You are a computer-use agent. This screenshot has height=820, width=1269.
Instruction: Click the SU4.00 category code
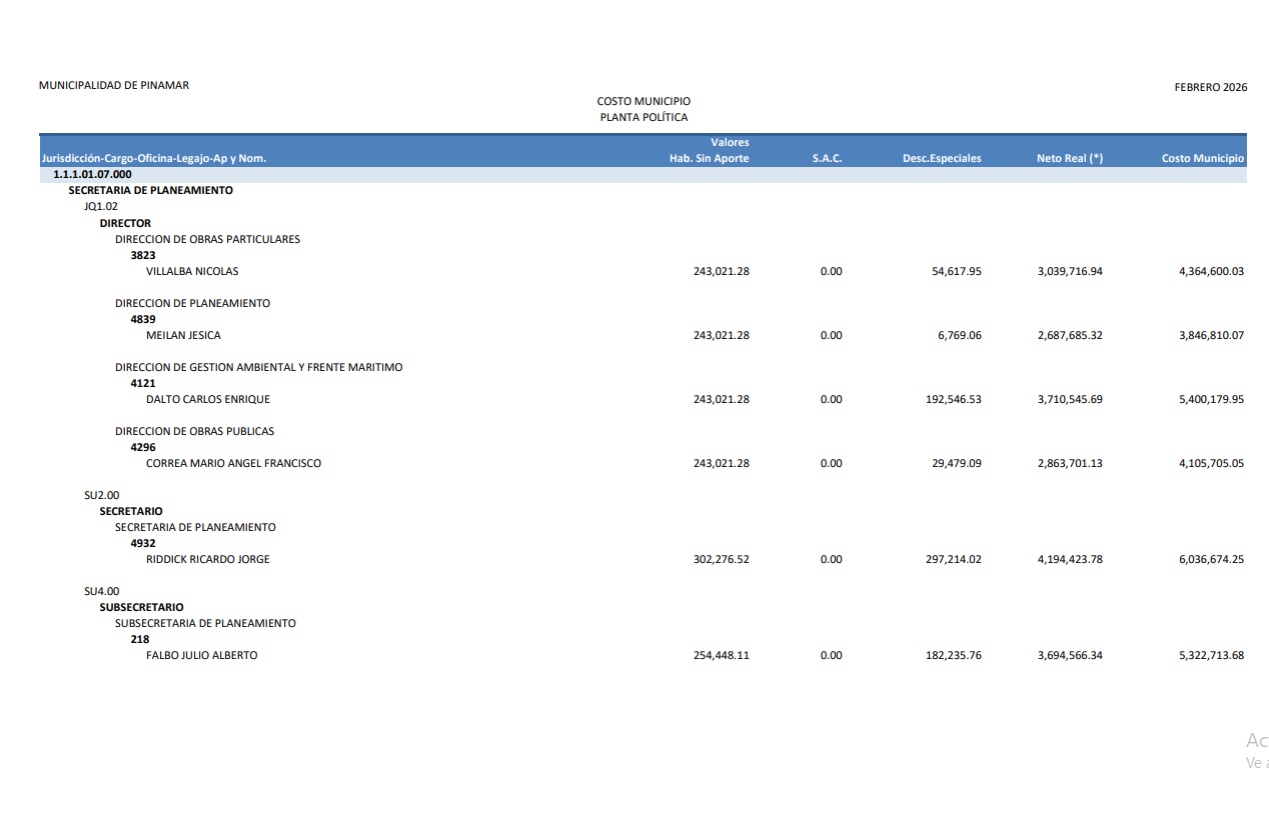pyautogui.click(x=101, y=591)
